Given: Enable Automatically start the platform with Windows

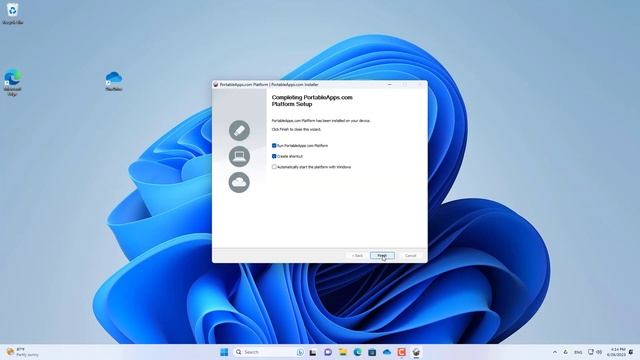Looking at the screenshot, I should coord(274,167).
